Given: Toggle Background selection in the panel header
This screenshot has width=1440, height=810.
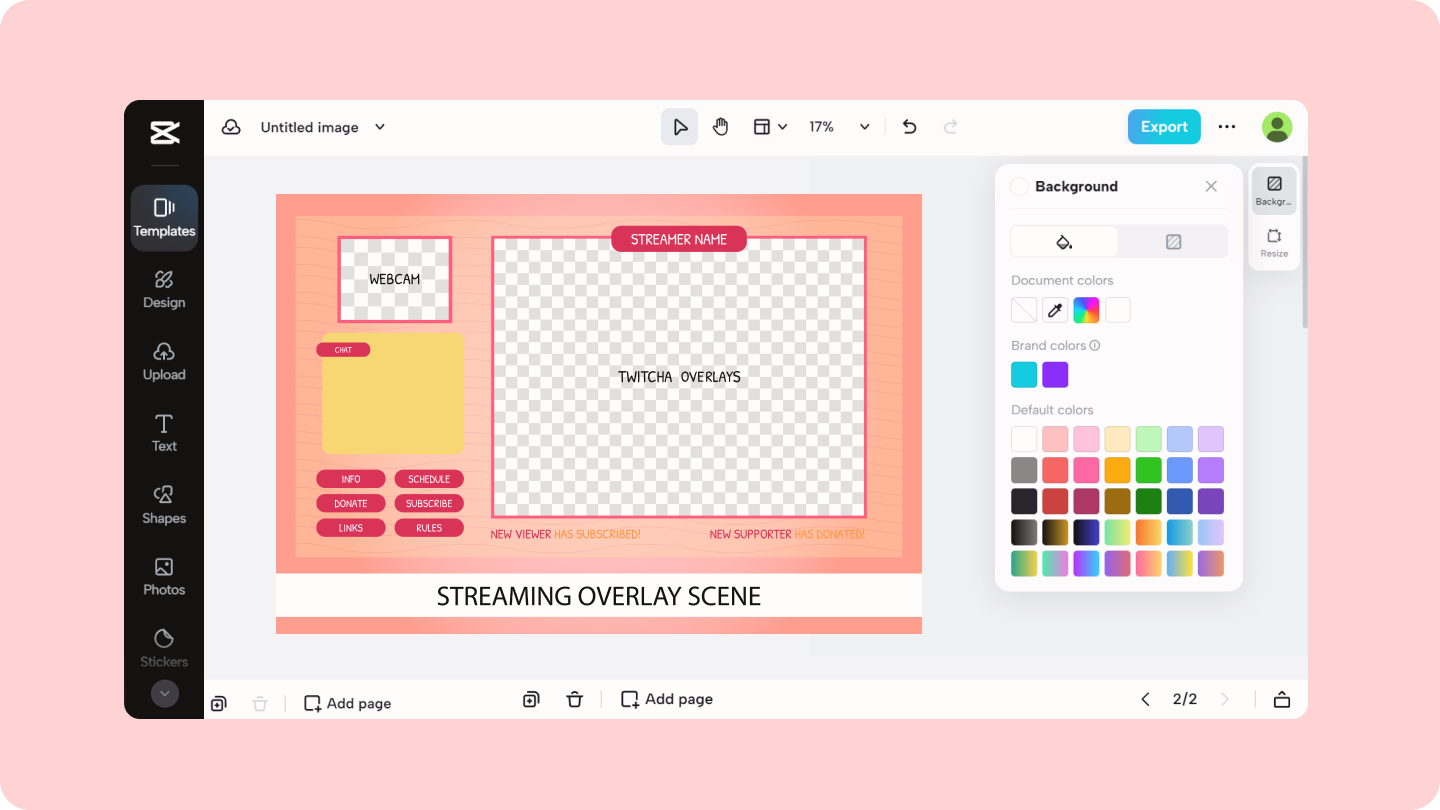Looking at the screenshot, I should coord(1019,186).
